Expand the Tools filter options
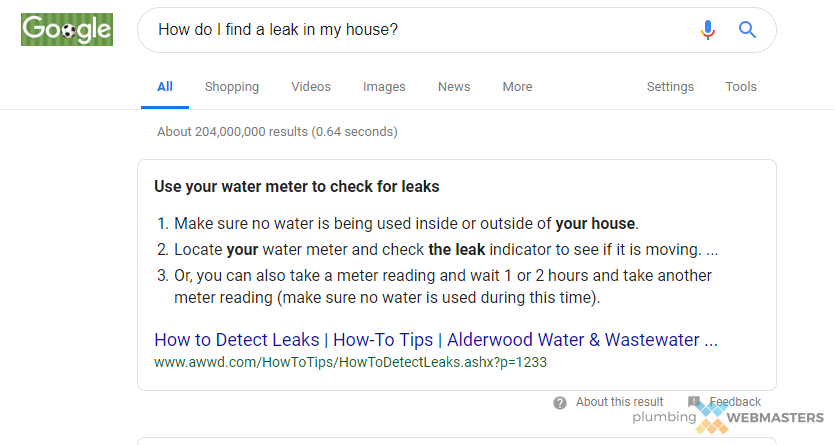This screenshot has height=445, width=834. coord(741,87)
